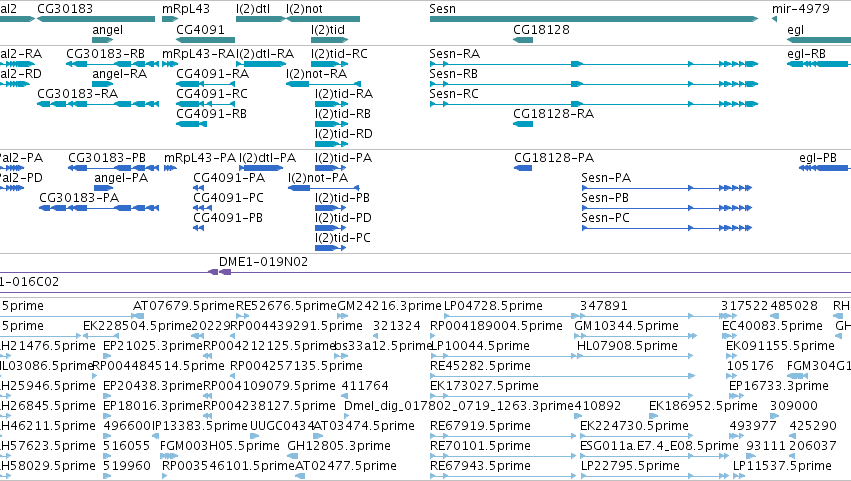Select the LP22795.5prime EST label
Viewport: 851px width, 481px height.
pos(630,467)
